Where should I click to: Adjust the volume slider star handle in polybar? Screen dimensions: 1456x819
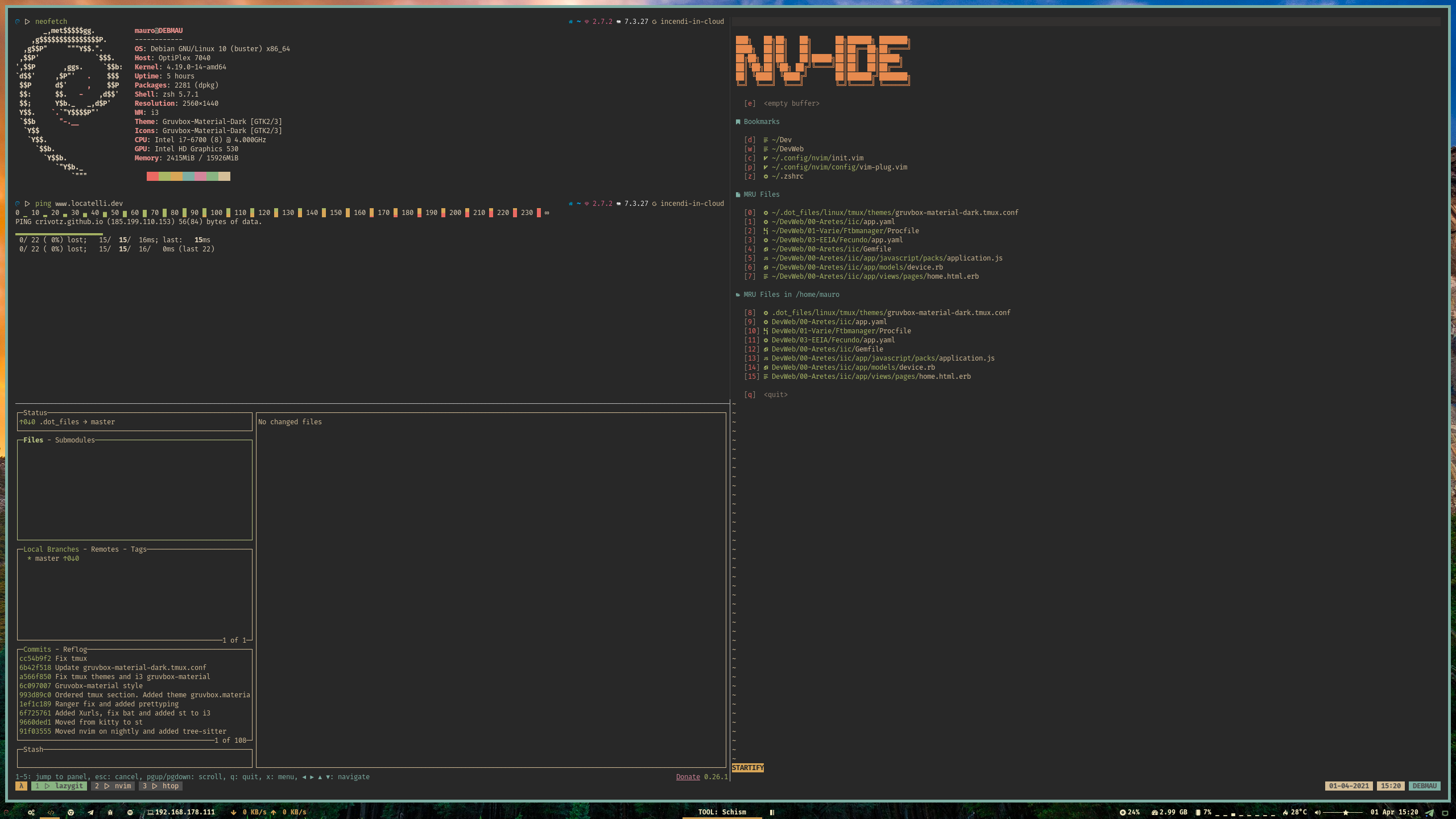pyautogui.click(x=1346, y=812)
